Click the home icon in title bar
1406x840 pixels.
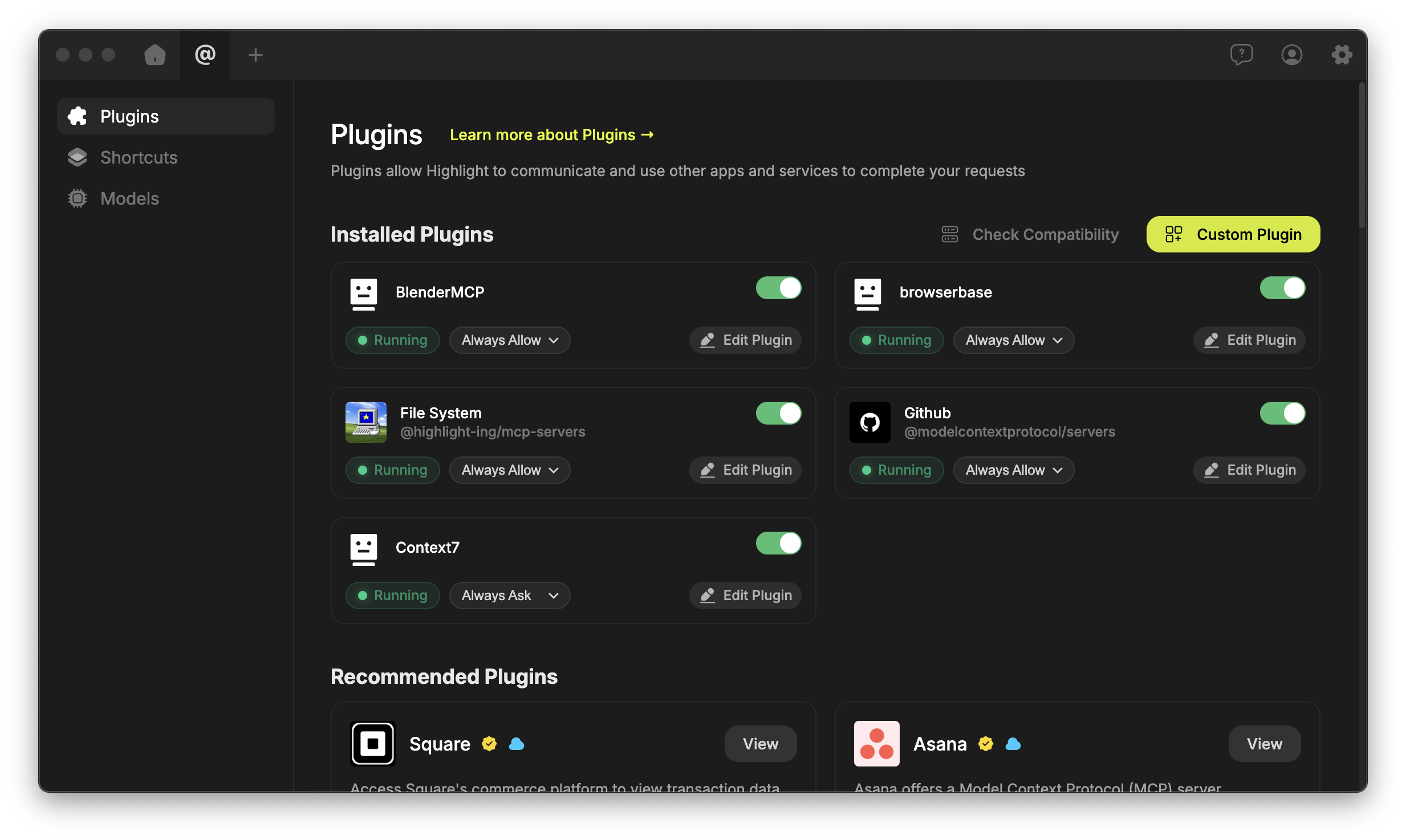click(x=155, y=55)
